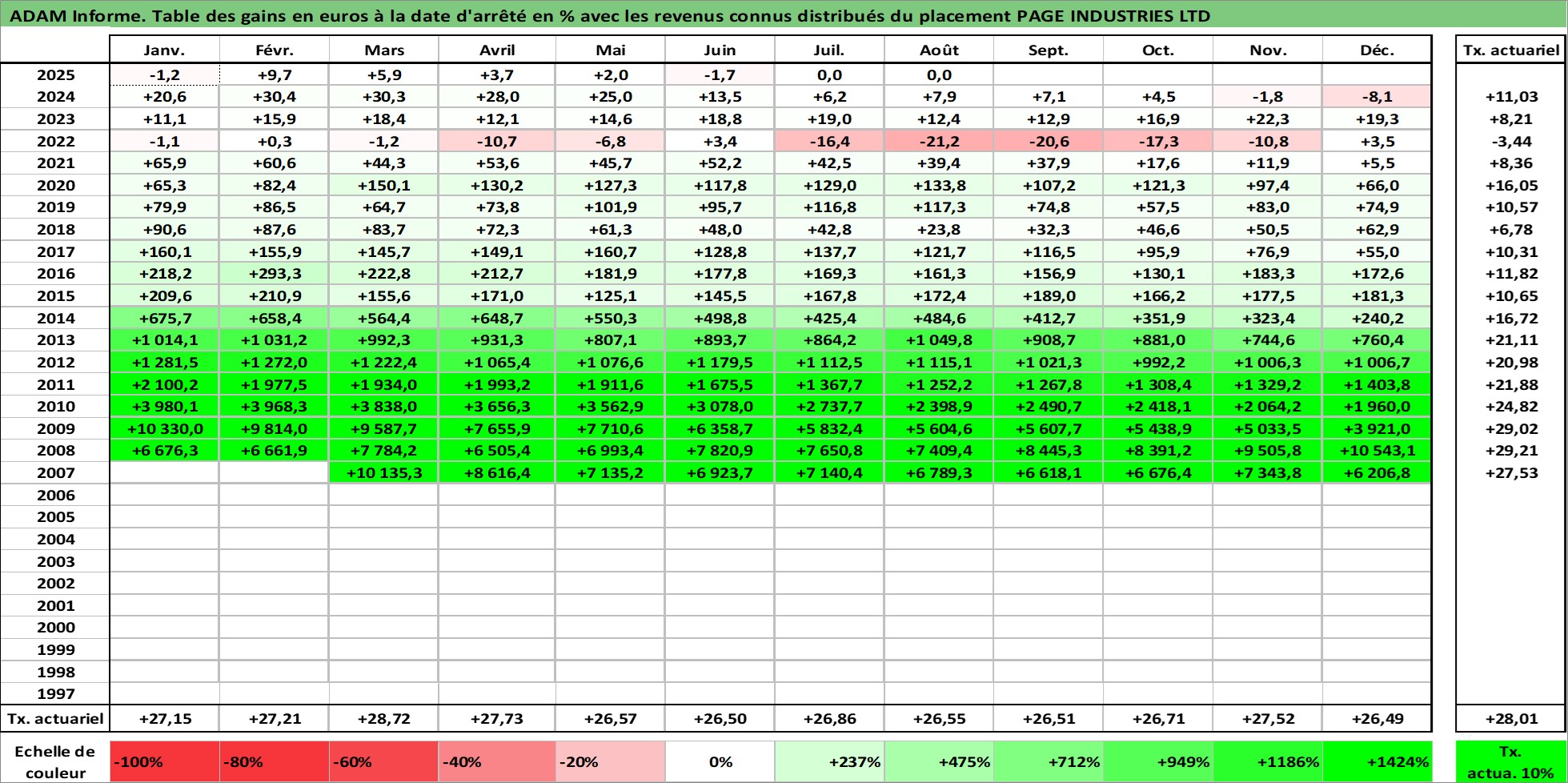Click the Mai column header
This screenshot has width=1568, height=783.
click(611, 50)
